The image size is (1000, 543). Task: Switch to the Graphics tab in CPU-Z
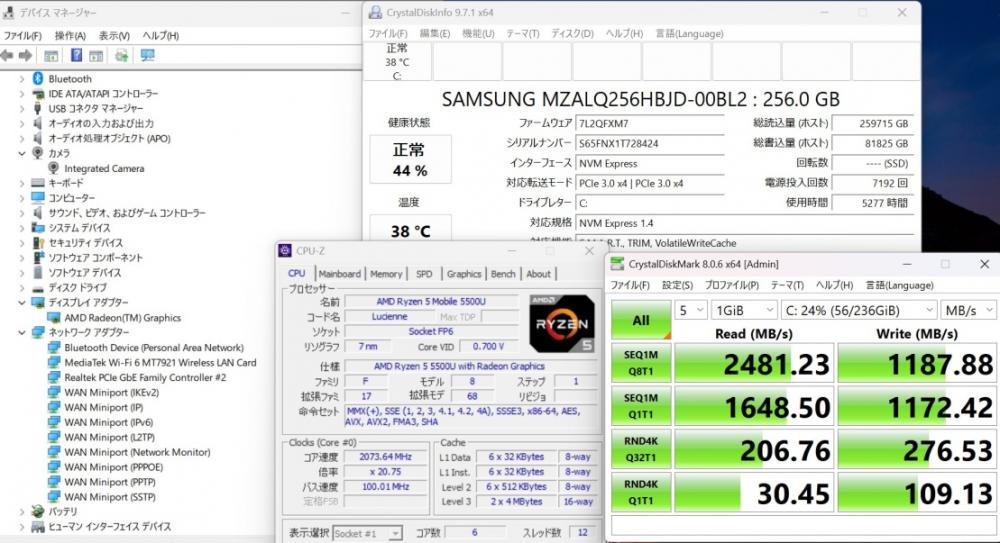pyautogui.click(x=464, y=274)
